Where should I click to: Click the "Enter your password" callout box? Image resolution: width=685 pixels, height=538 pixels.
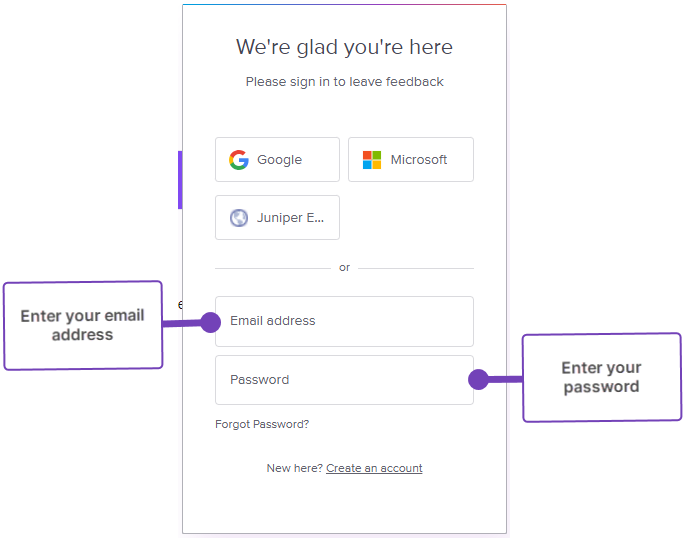(601, 377)
